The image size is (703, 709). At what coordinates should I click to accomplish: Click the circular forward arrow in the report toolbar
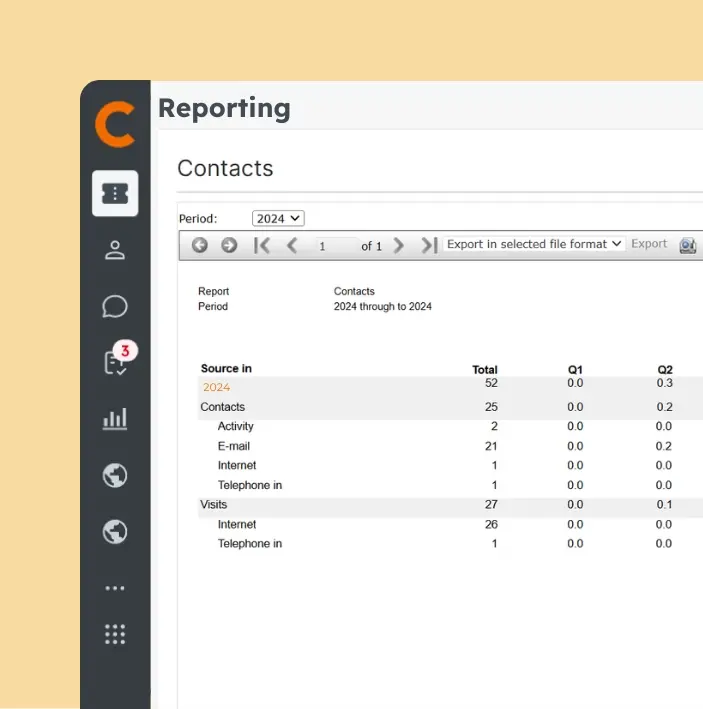click(x=229, y=245)
